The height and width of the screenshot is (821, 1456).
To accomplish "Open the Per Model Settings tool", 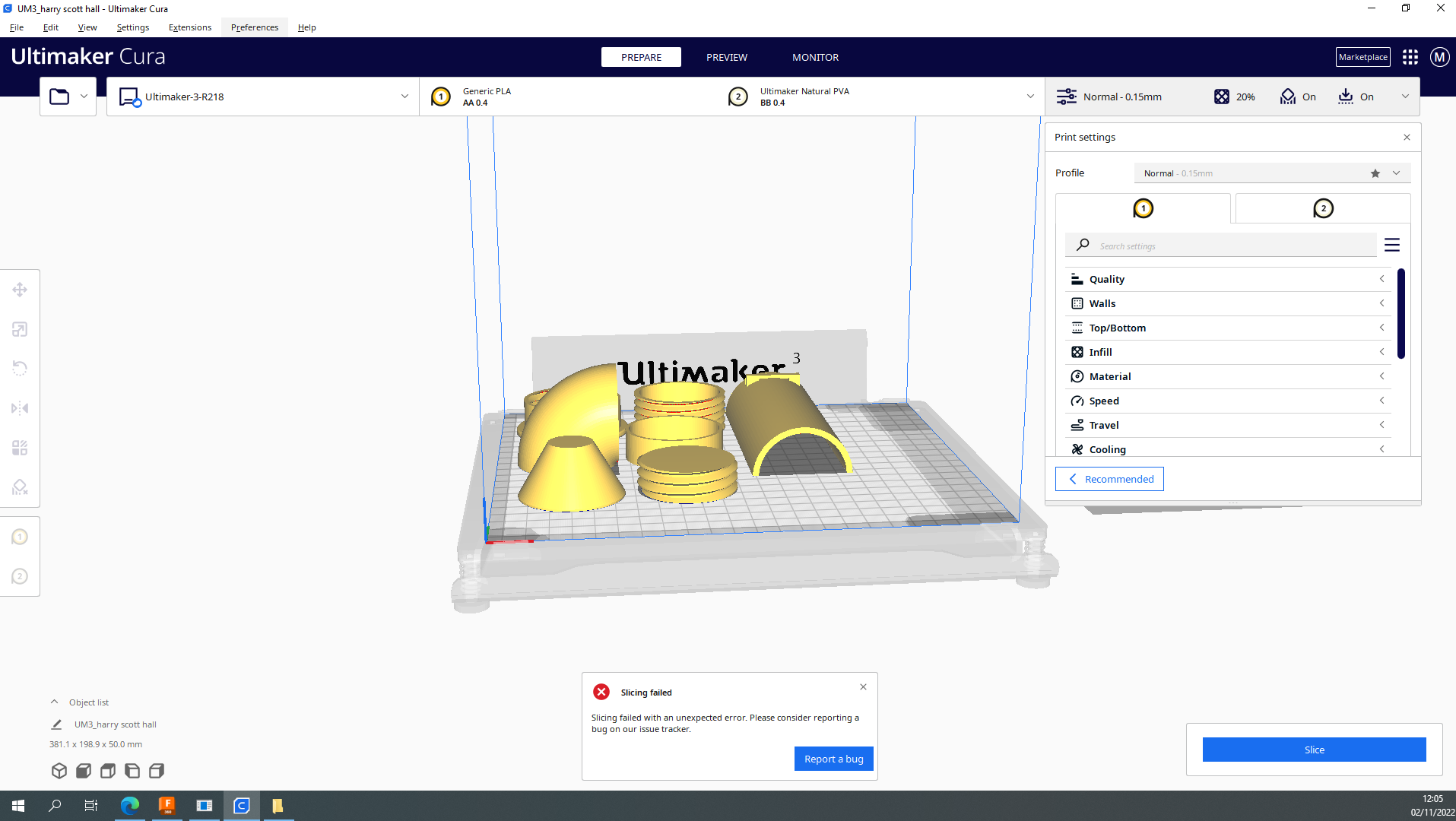I will coord(21,448).
